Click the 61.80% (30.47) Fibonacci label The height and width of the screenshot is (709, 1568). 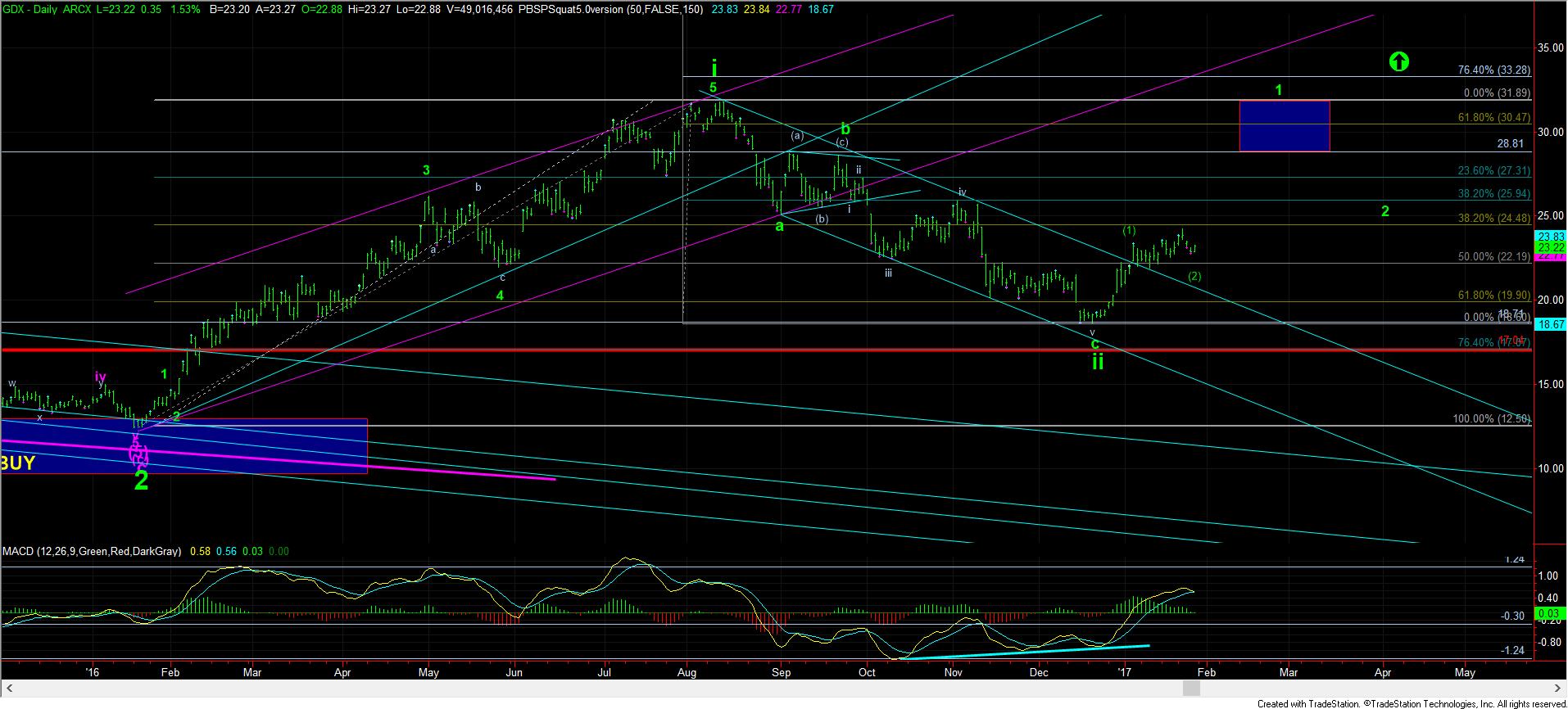(1494, 118)
